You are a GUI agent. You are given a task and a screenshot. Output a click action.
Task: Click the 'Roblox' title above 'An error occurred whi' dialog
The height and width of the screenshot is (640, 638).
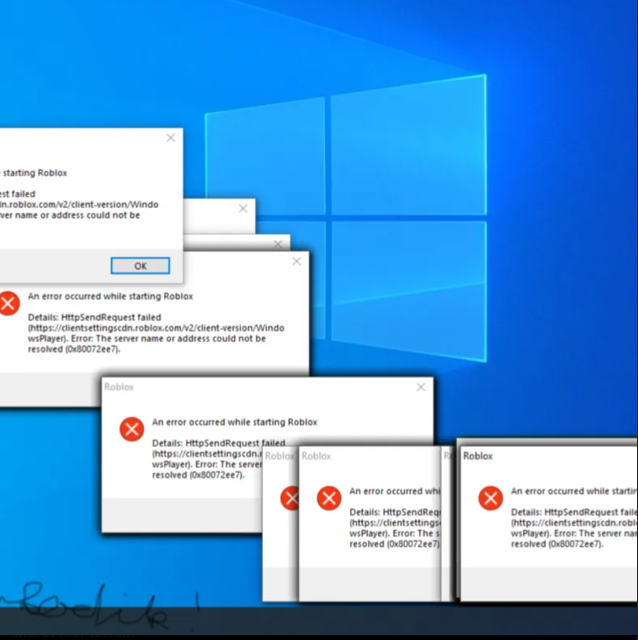(x=316, y=456)
